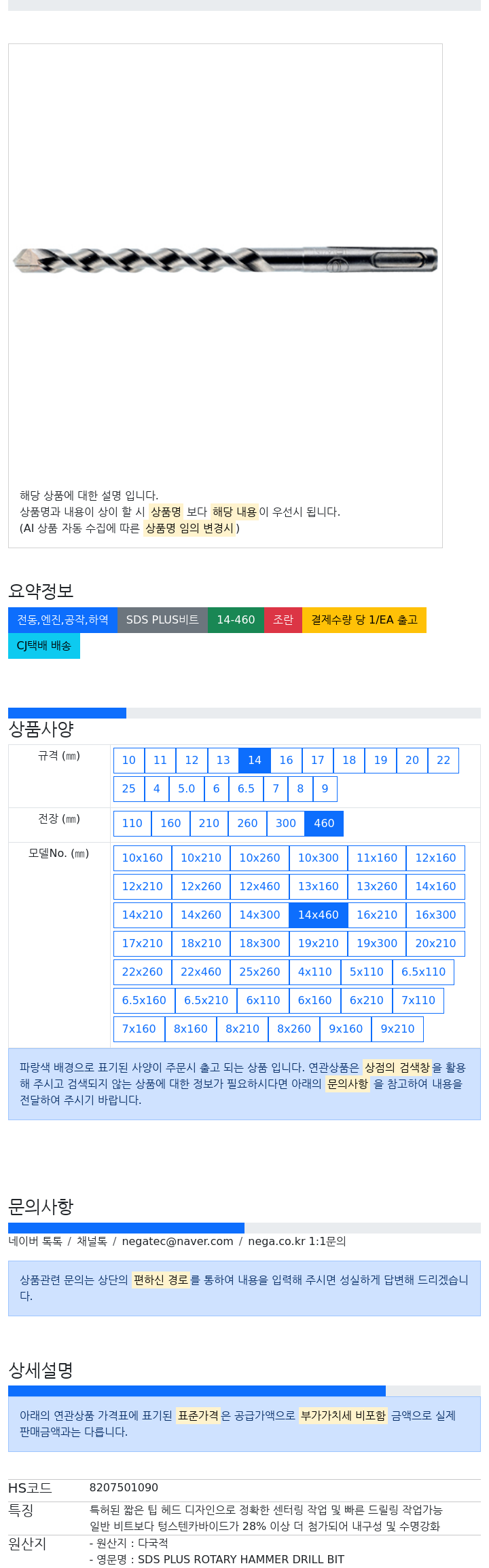The image size is (489, 1568).
Task: Click the green 14-460 tag
Action: pyautogui.click(x=236, y=620)
